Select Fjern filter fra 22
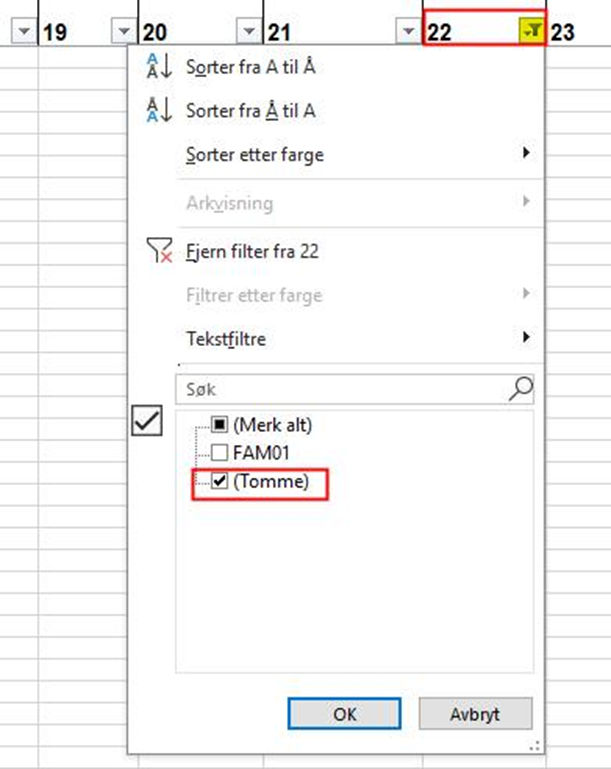611x769 pixels. [252, 252]
